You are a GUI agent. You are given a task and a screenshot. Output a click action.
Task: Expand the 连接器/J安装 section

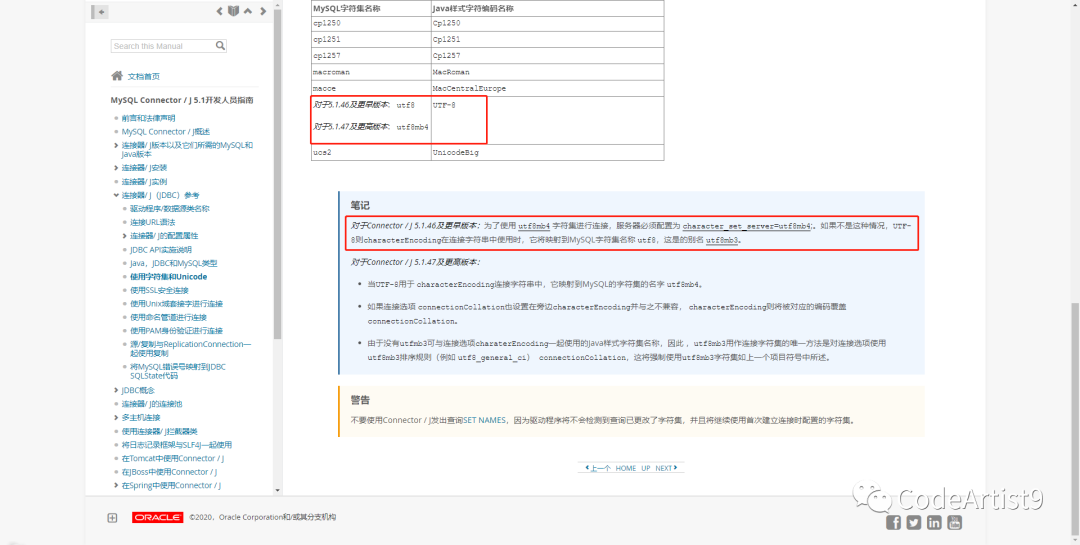(x=116, y=167)
